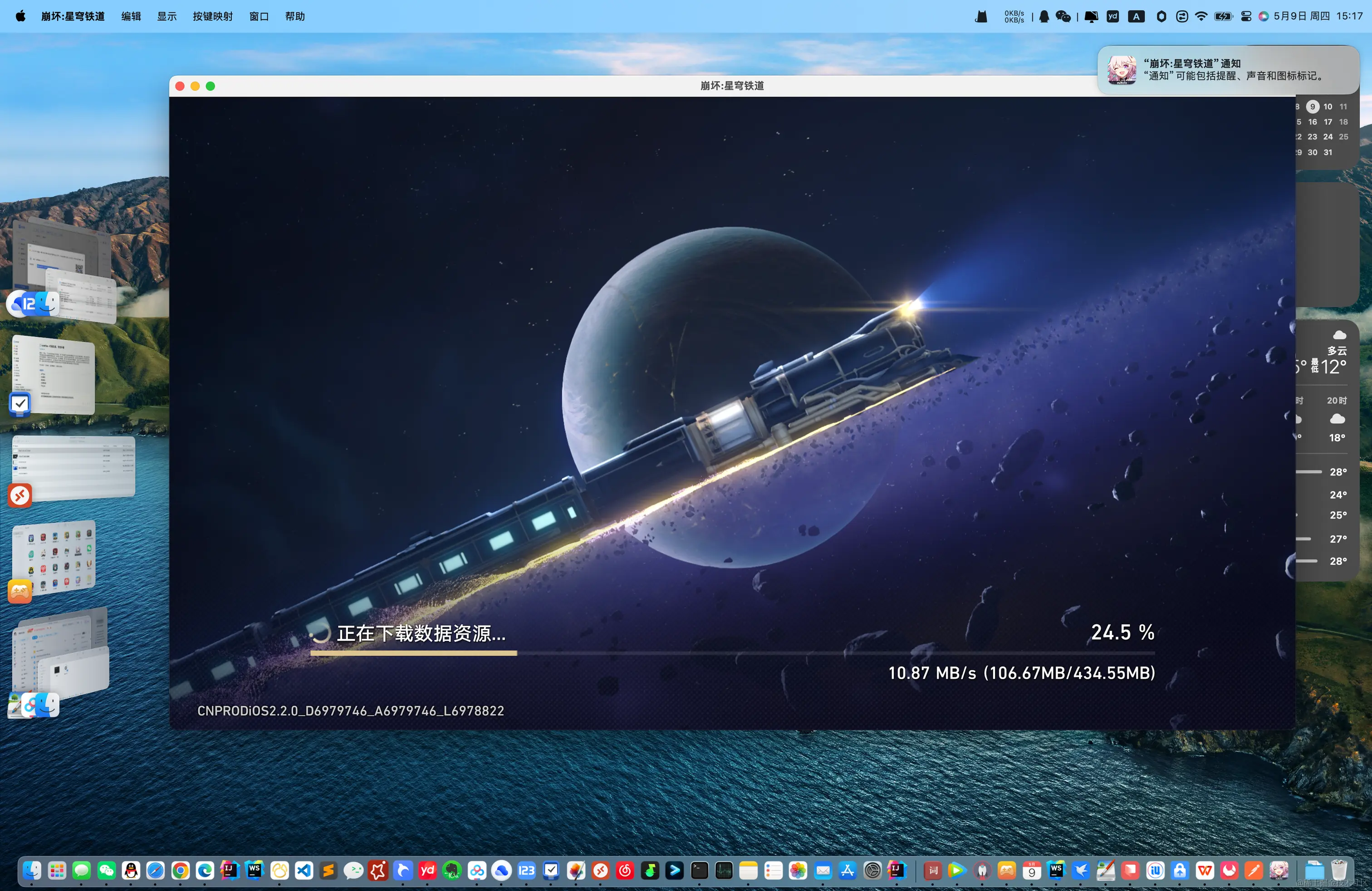Click the WeChat menu bar icon
The image size is (1372, 891).
(1063, 16)
